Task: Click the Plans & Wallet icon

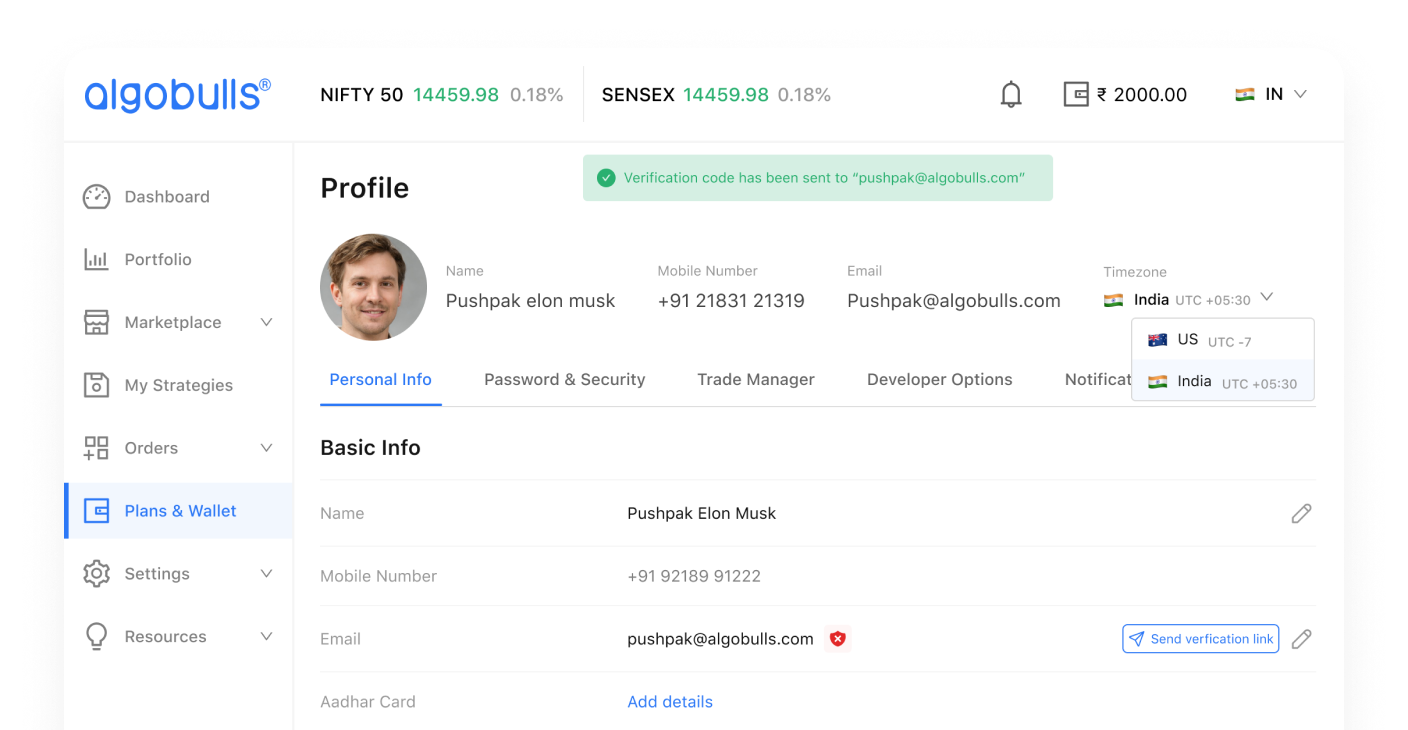Action: [96, 511]
